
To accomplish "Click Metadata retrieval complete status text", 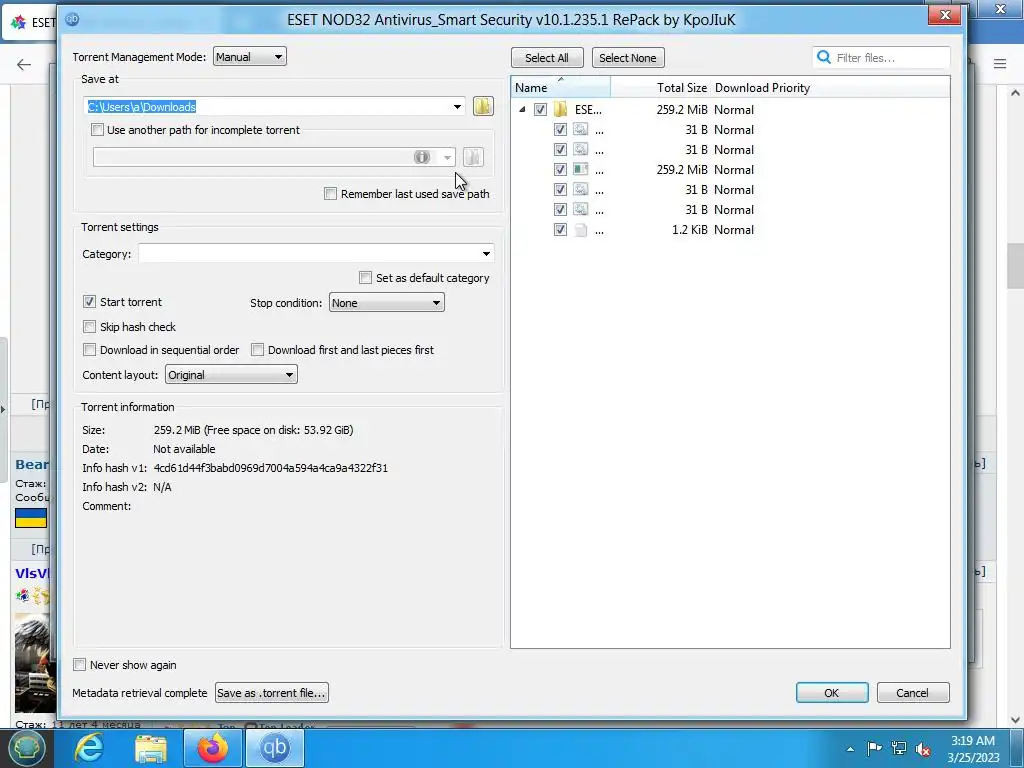I will (140, 693).
